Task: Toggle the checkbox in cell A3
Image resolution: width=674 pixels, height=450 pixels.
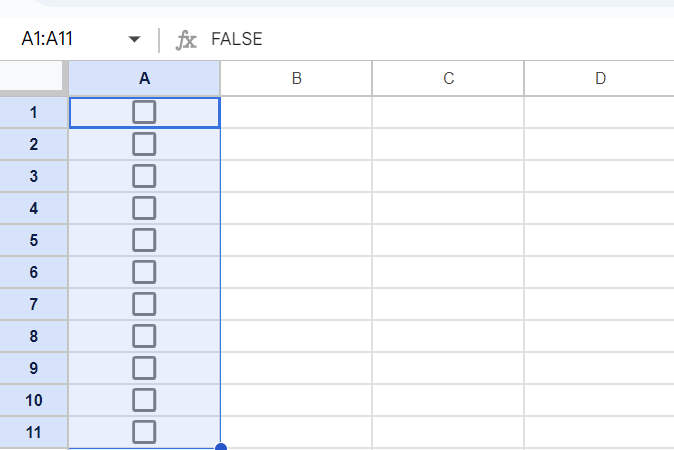Action: click(144, 176)
